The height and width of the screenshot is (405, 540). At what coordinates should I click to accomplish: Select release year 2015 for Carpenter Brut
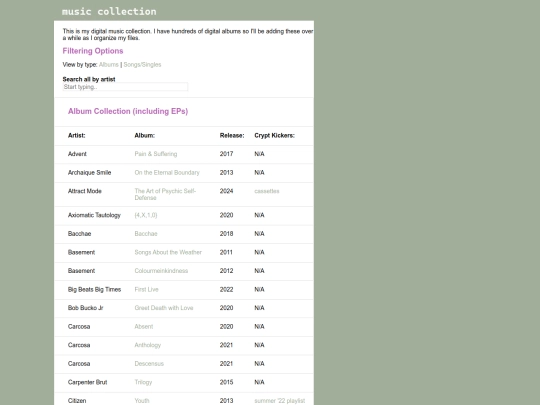226,382
